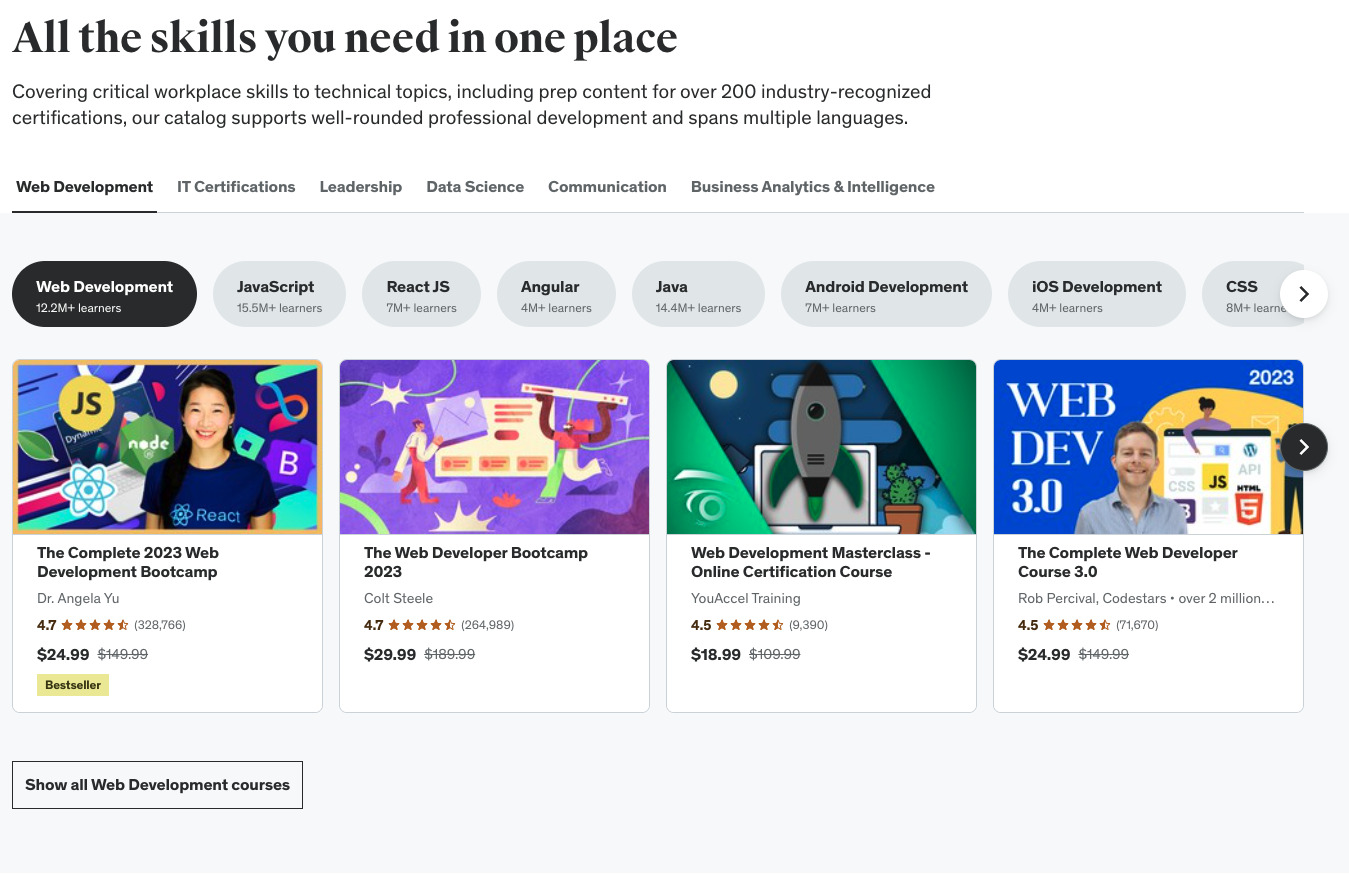Open Complete 2023 Web Development Bootcamp thumbnail
The width and height of the screenshot is (1349, 880).
pos(167,447)
